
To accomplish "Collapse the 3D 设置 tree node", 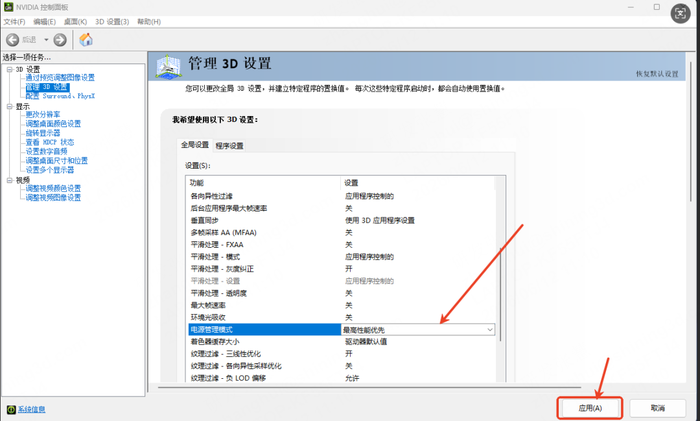I will tap(9, 69).
